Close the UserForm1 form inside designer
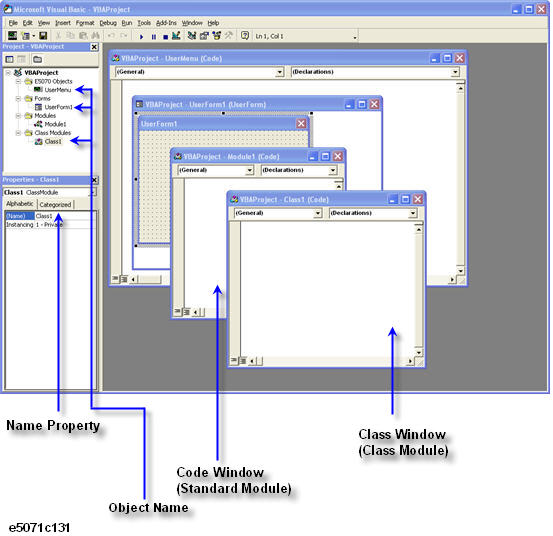The width and height of the screenshot is (553, 536). pos(301,124)
